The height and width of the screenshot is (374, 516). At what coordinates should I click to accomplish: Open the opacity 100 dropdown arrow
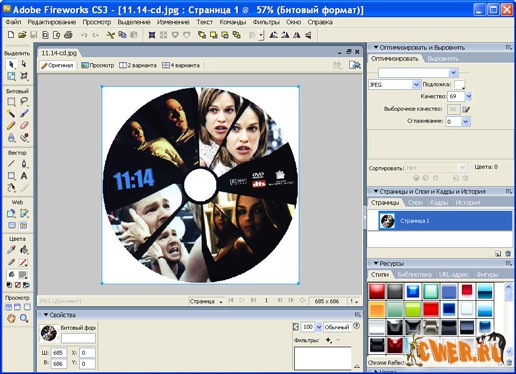pyautogui.click(x=319, y=327)
